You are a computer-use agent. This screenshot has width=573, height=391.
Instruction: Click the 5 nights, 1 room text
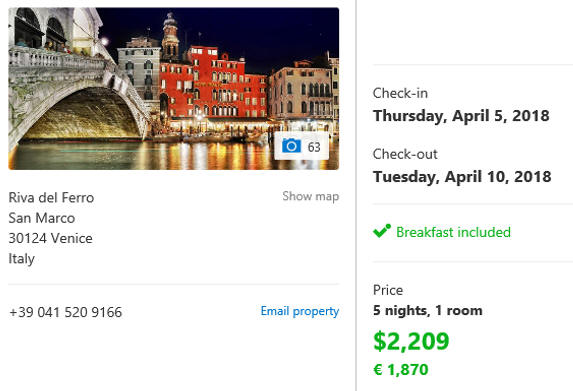tap(428, 311)
